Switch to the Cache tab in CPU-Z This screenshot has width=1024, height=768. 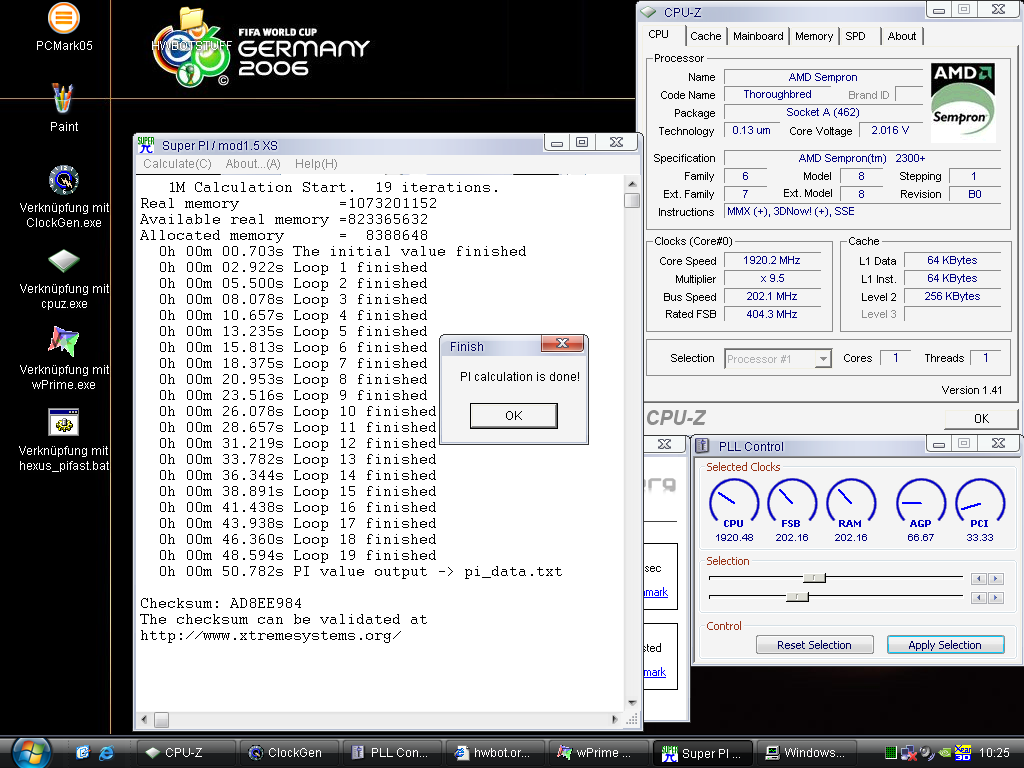click(x=705, y=36)
